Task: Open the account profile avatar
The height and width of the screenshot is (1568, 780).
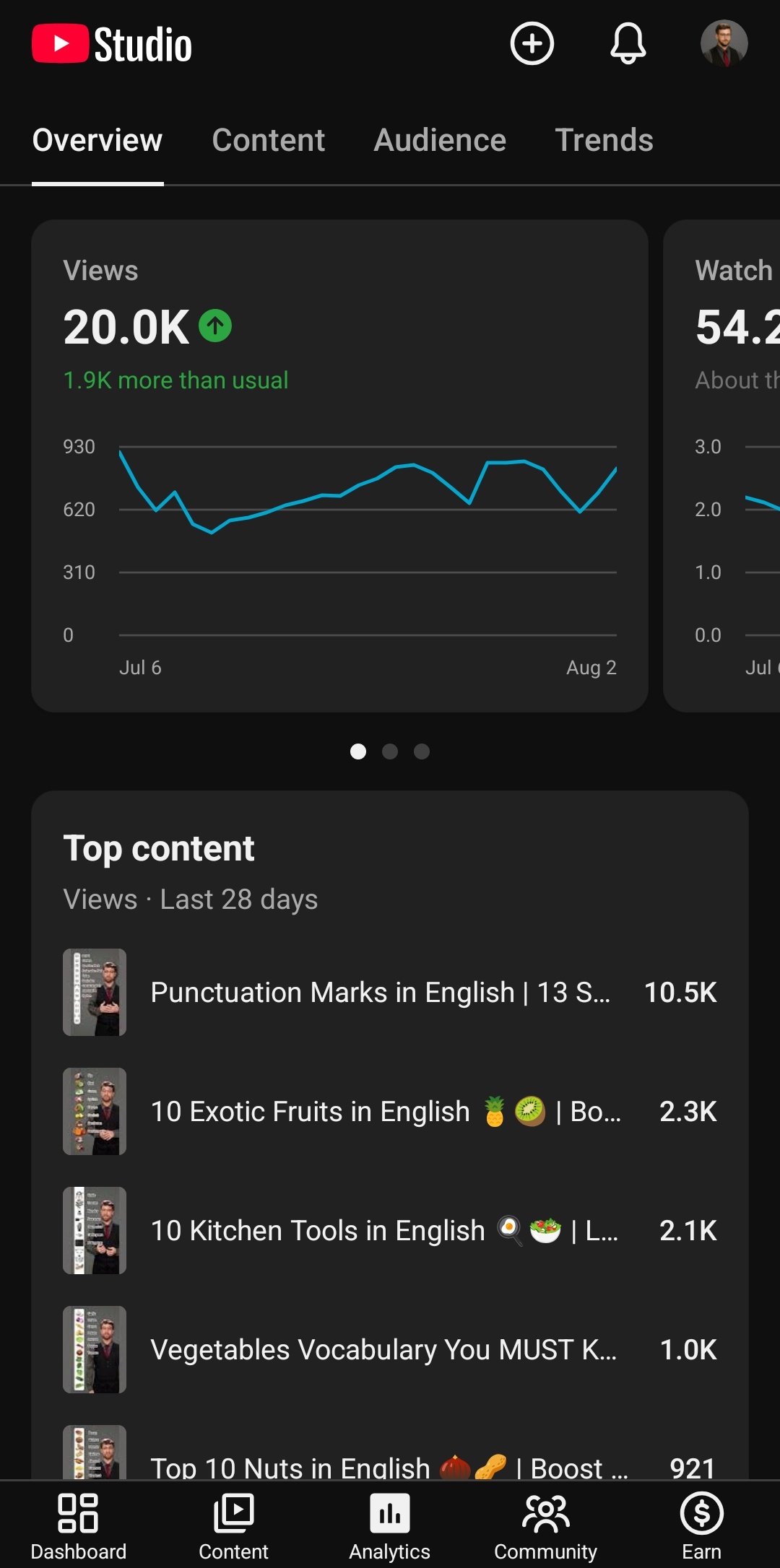Action: click(x=724, y=43)
